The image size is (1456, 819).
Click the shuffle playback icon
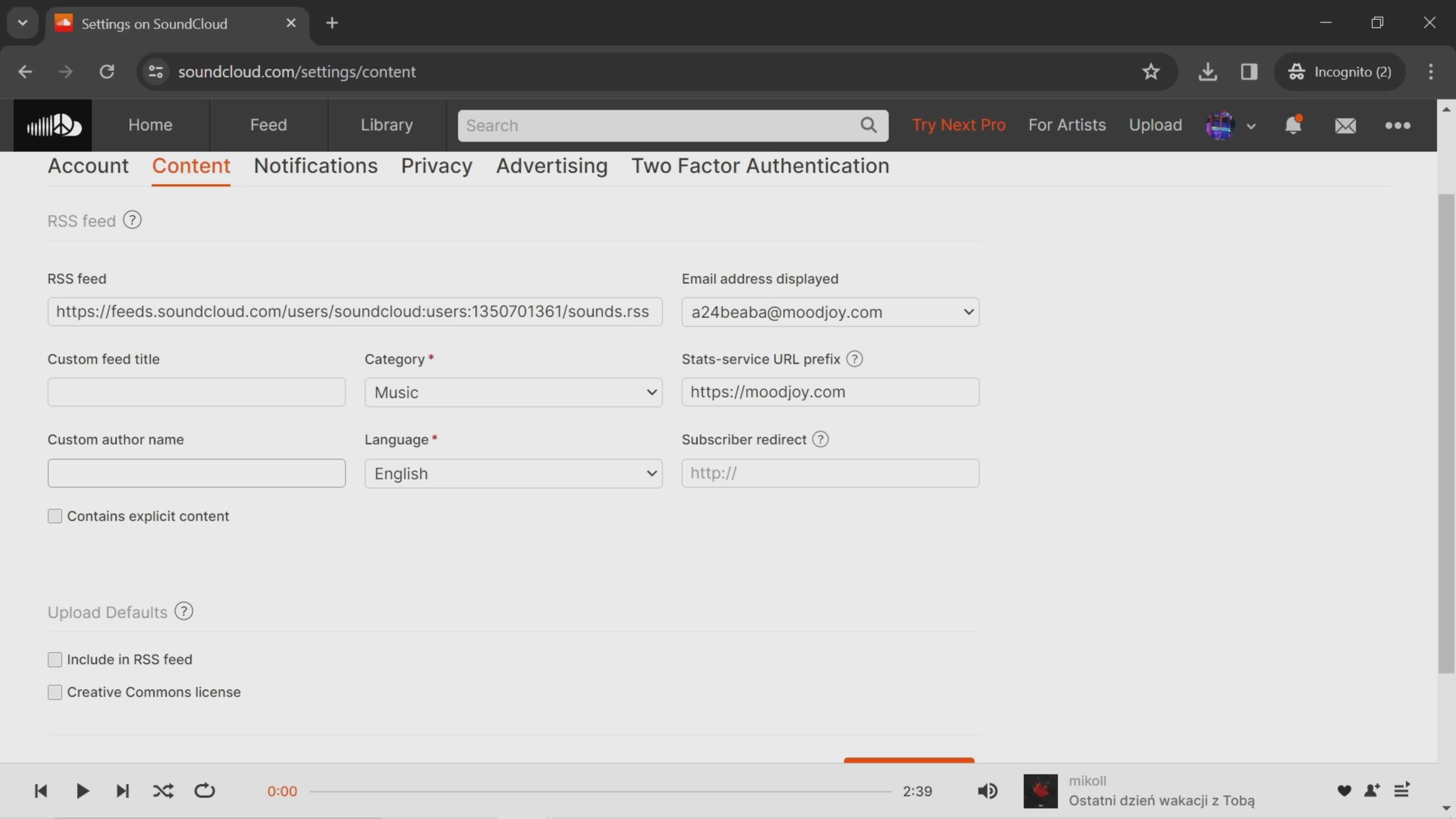(x=163, y=790)
